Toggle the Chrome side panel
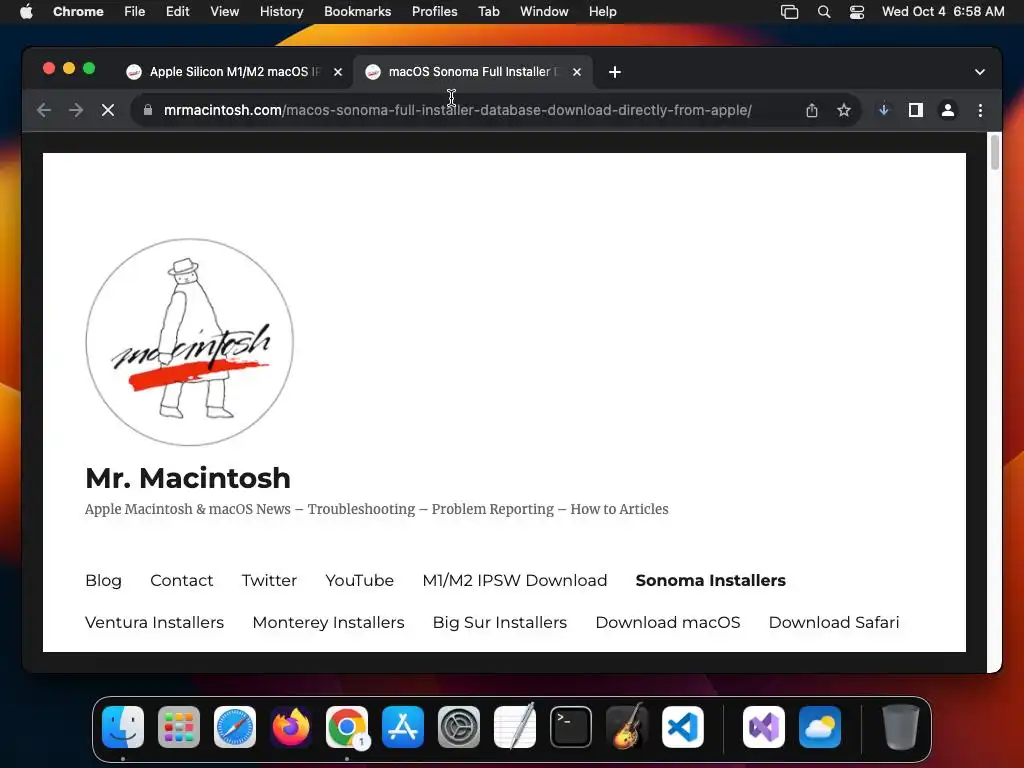Image resolution: width=1024 pixels, height=768 pixels. (x=916, y=110)
